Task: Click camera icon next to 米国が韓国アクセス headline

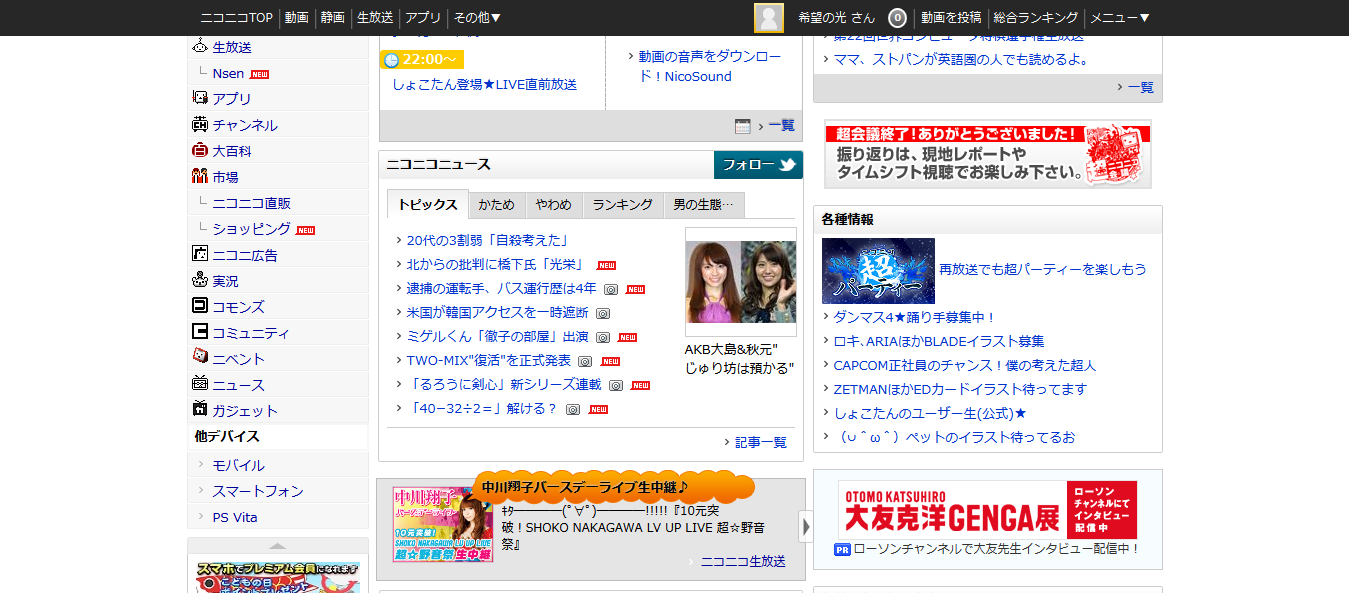Action: pos(603,313)
